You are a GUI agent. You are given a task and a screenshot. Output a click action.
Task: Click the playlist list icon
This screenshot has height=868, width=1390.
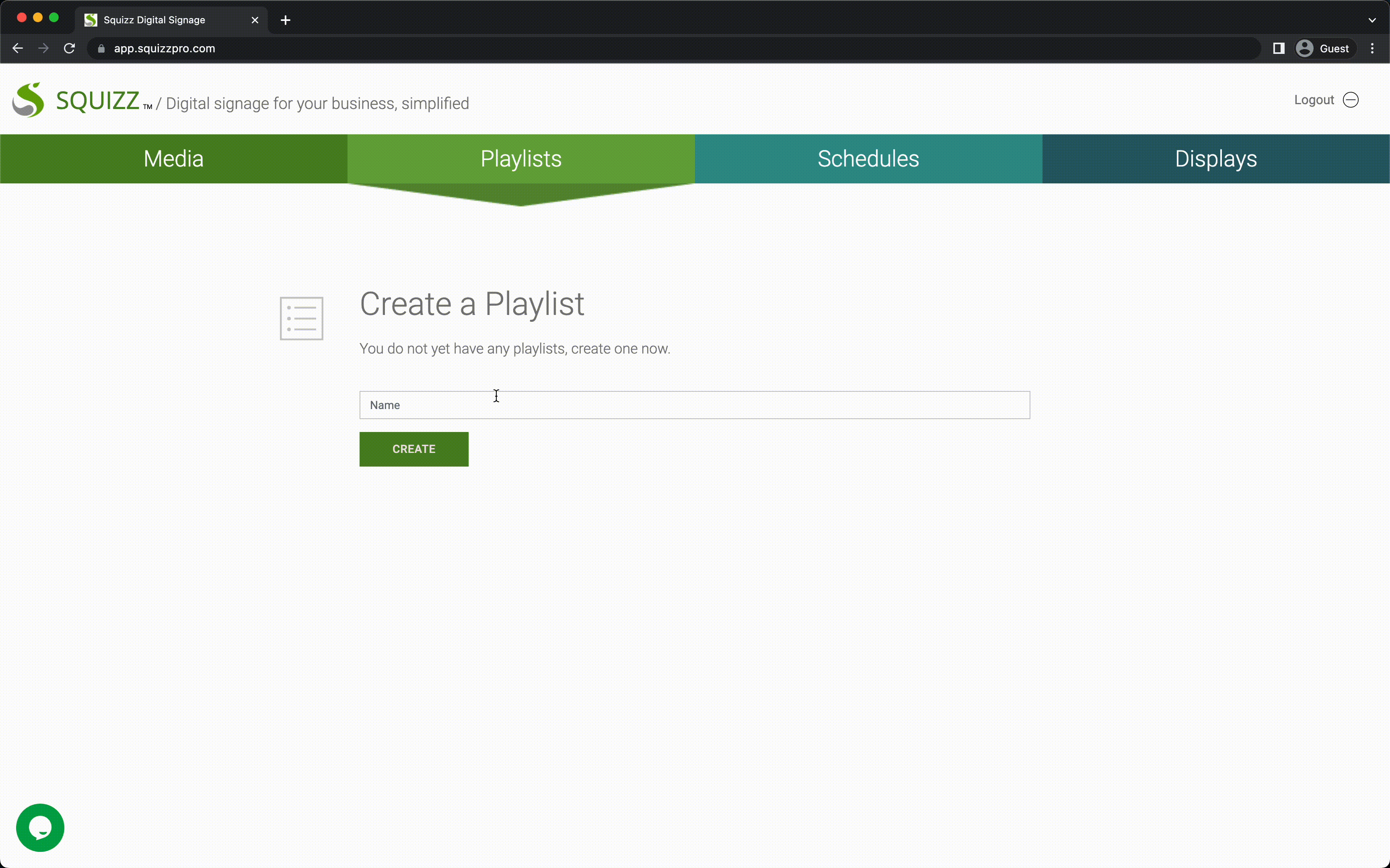tap(301, 318)
